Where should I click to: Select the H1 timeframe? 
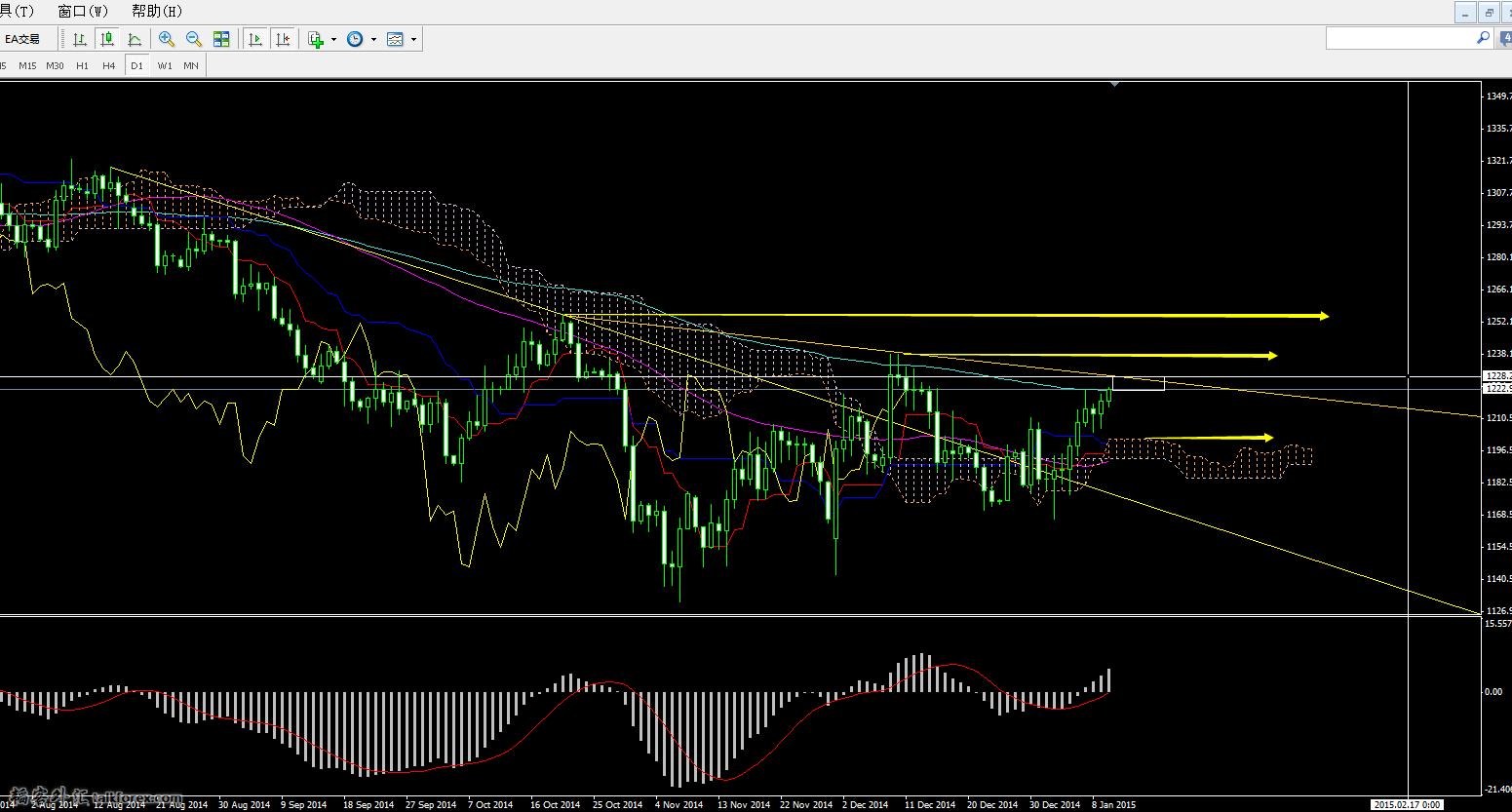82,65
